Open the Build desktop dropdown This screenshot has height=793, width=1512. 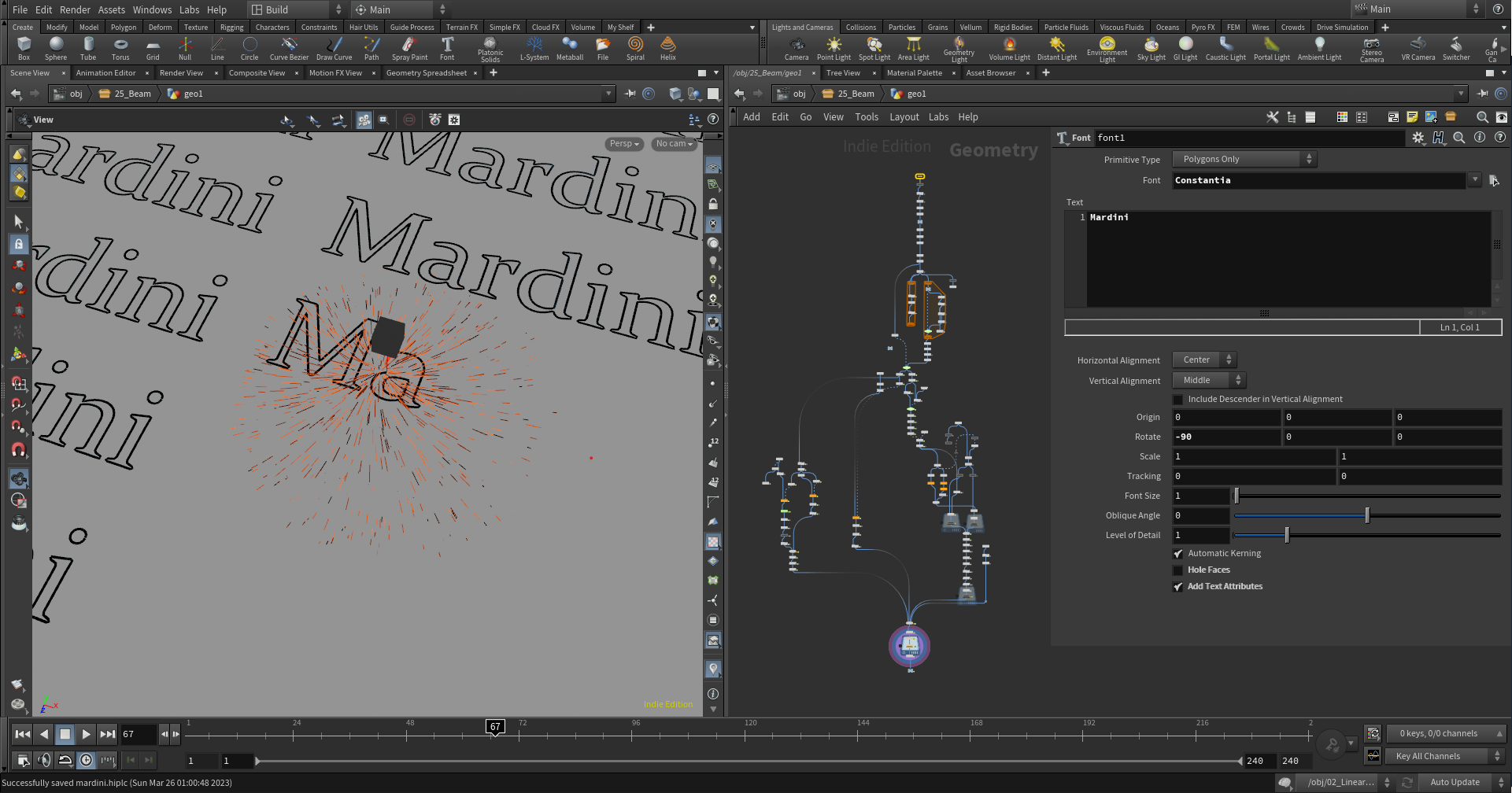[x=296, y=9]
